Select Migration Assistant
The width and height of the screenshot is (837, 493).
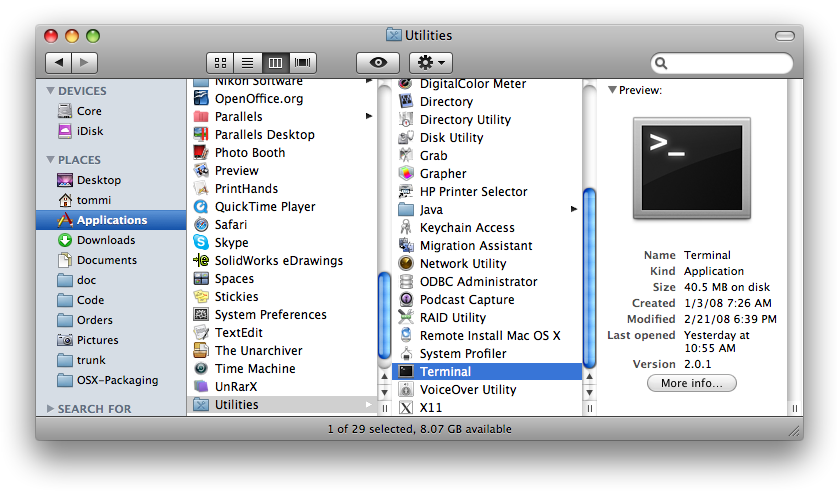pyautogui.click(x=487, y=246)
